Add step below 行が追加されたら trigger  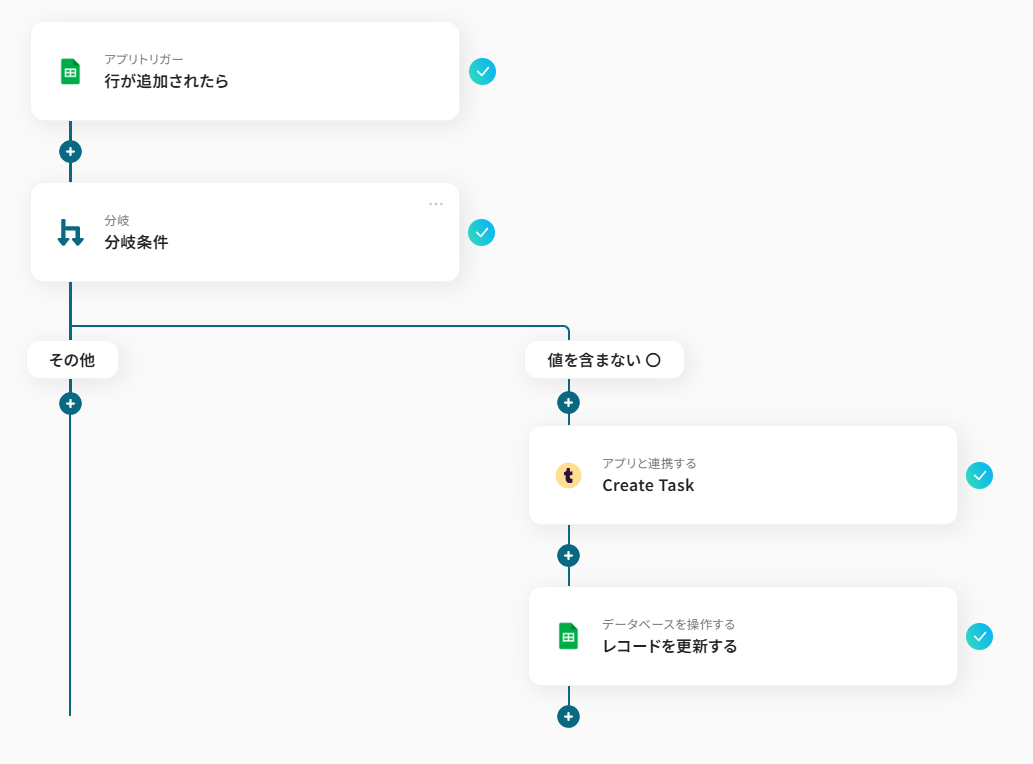click(x=70, y=152)
